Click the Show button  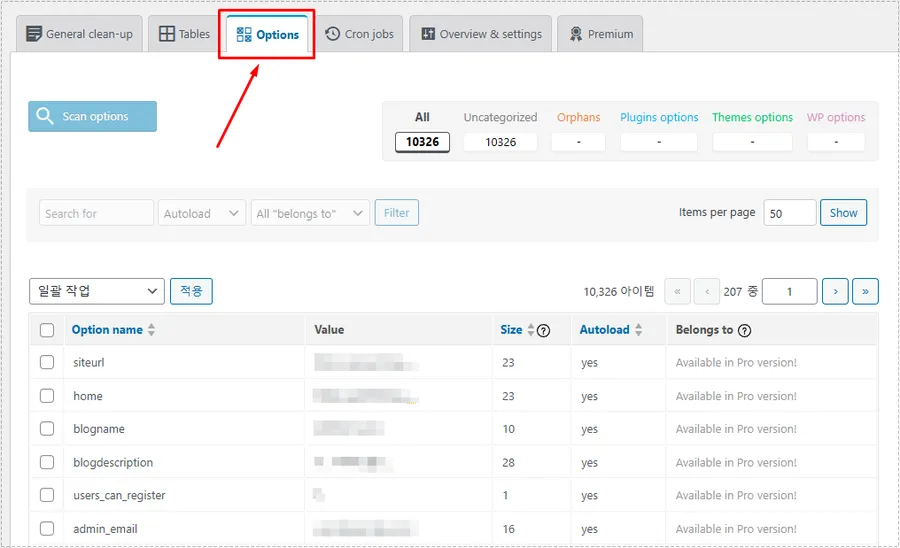(x=843, y=213)
